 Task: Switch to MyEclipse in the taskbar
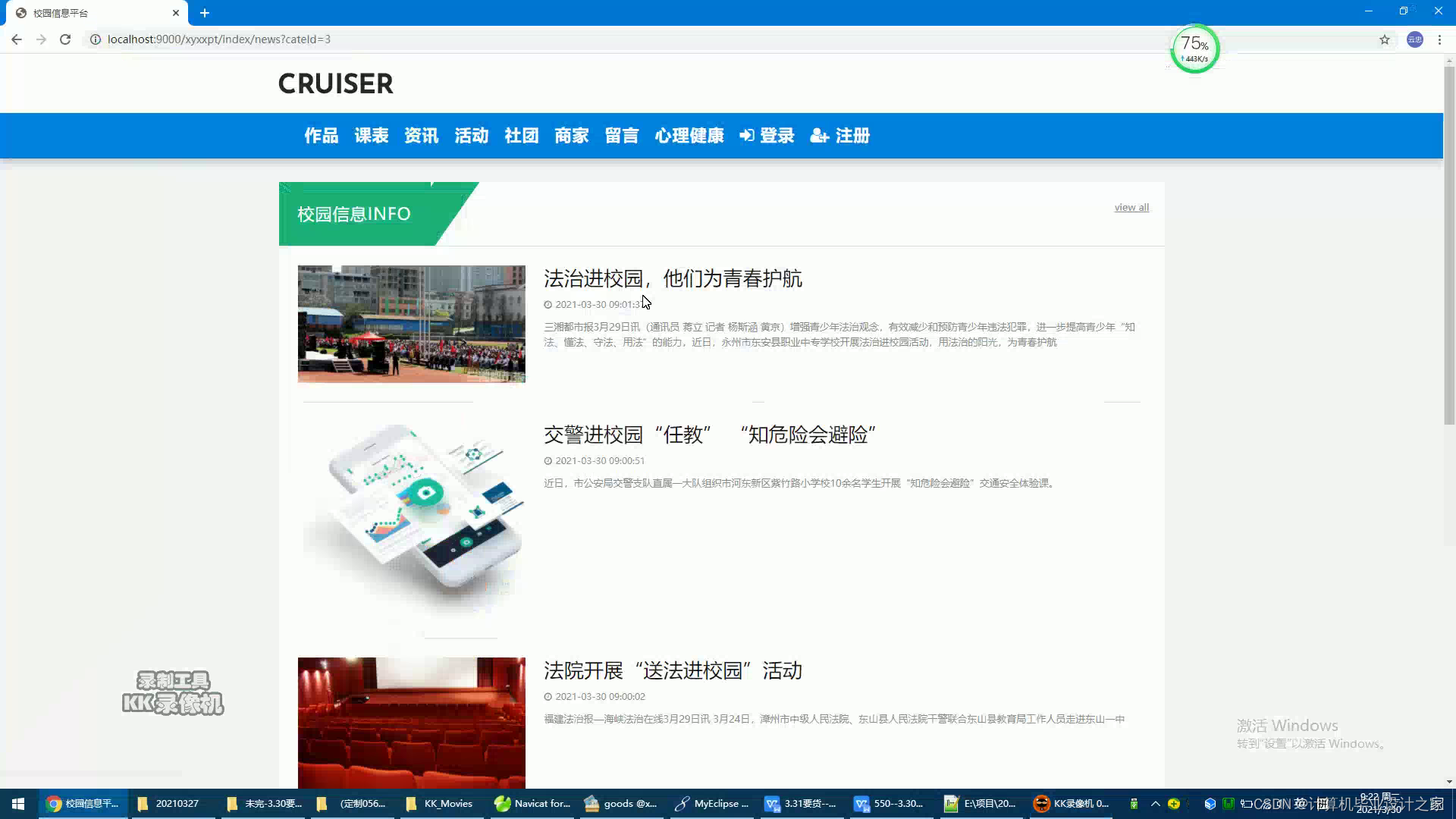pyautogui.click(x=712, y=804)
